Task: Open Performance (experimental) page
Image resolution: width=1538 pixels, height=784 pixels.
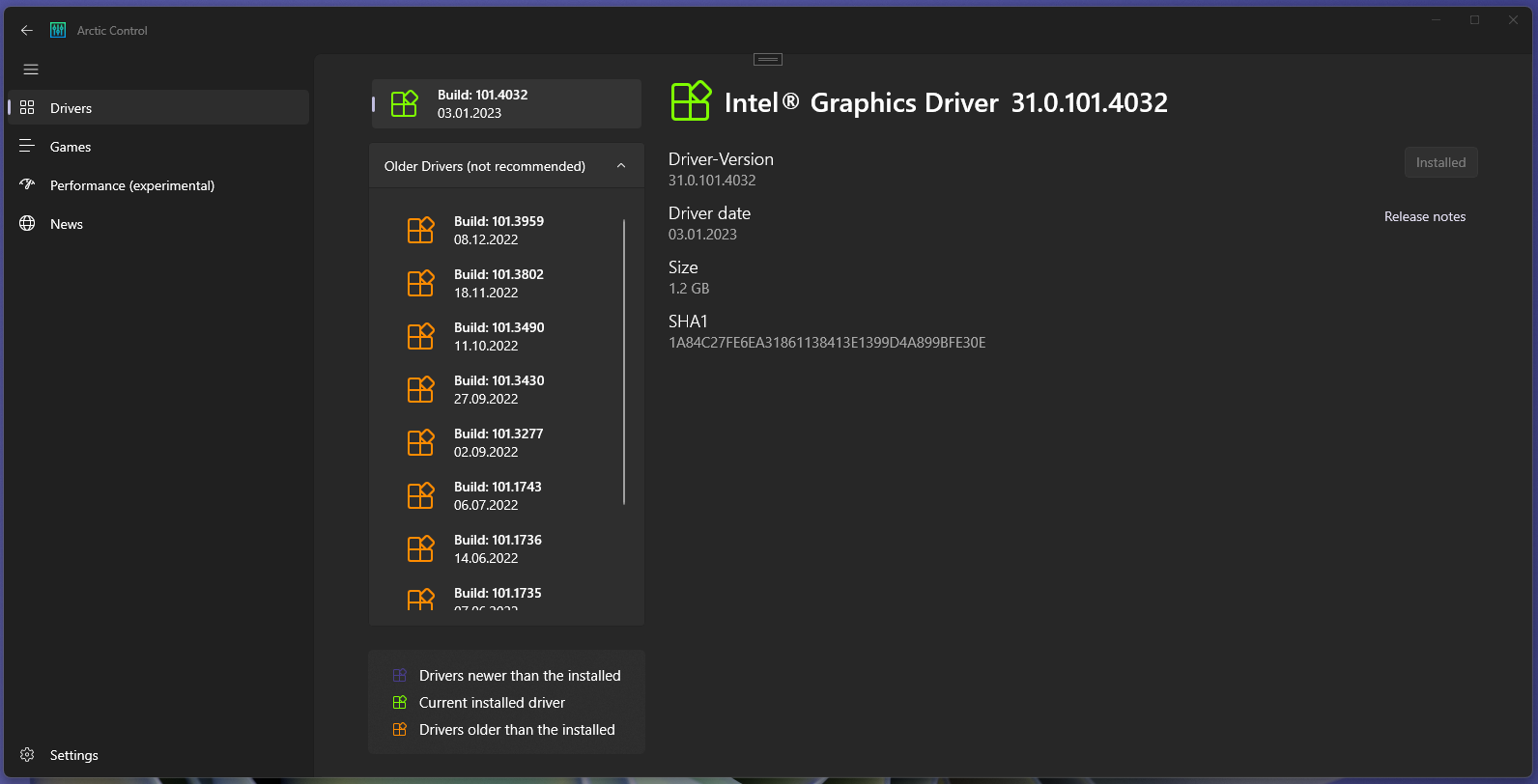Action: [158, 184]
